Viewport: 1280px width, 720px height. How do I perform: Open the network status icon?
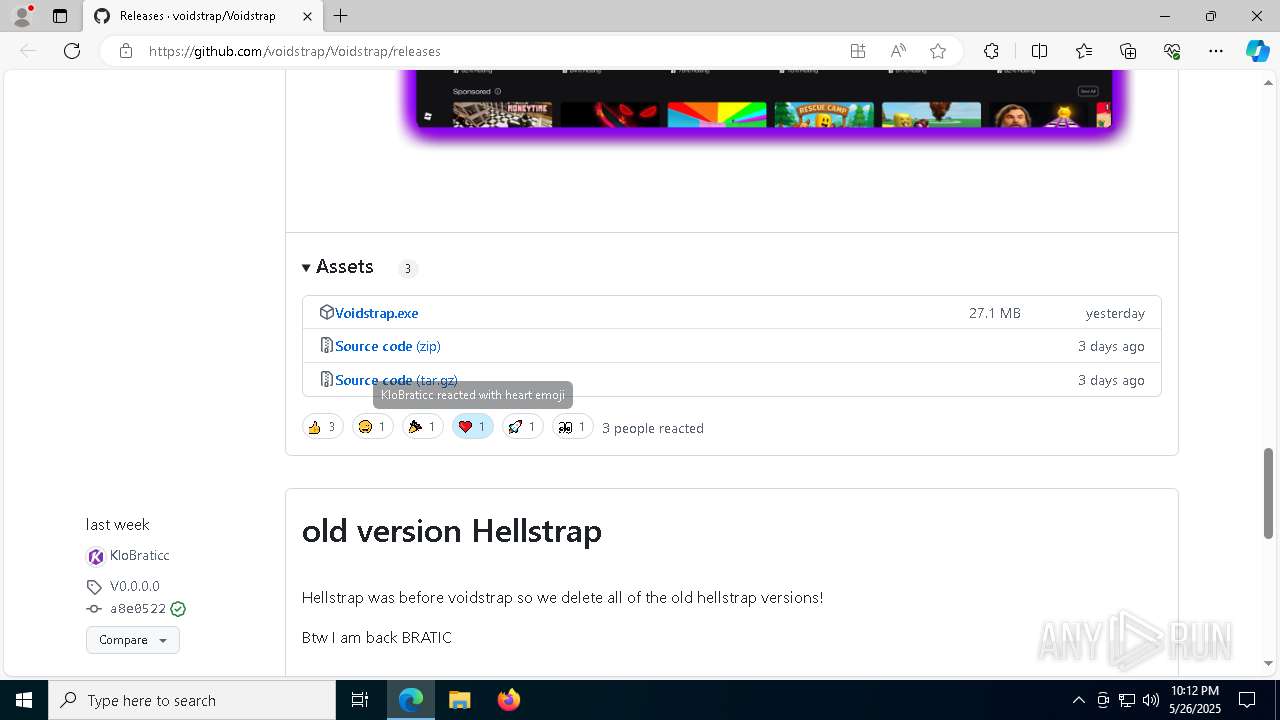[x=1127, y=700]
